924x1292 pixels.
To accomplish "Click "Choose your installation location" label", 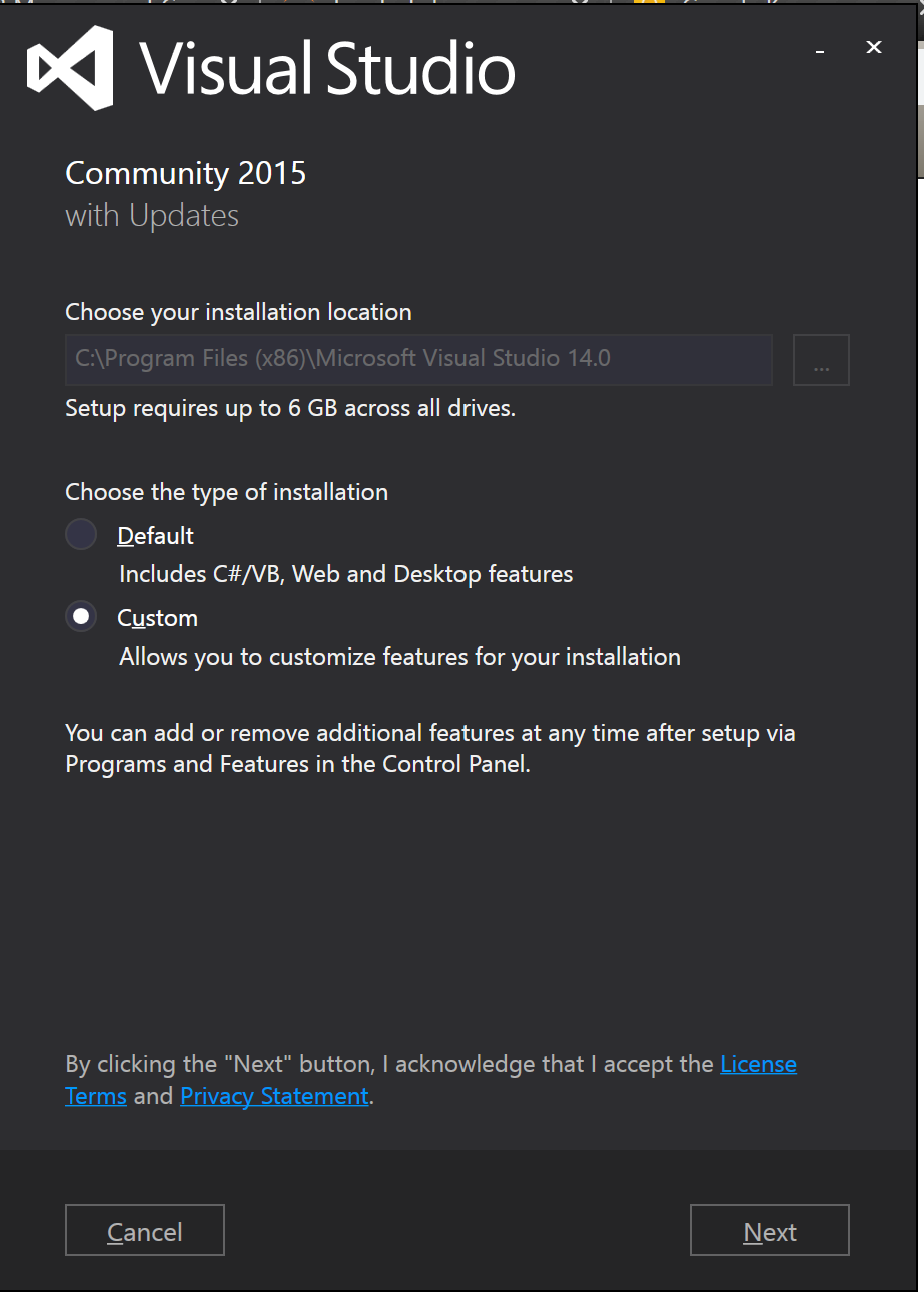I will tap(238, 312).
